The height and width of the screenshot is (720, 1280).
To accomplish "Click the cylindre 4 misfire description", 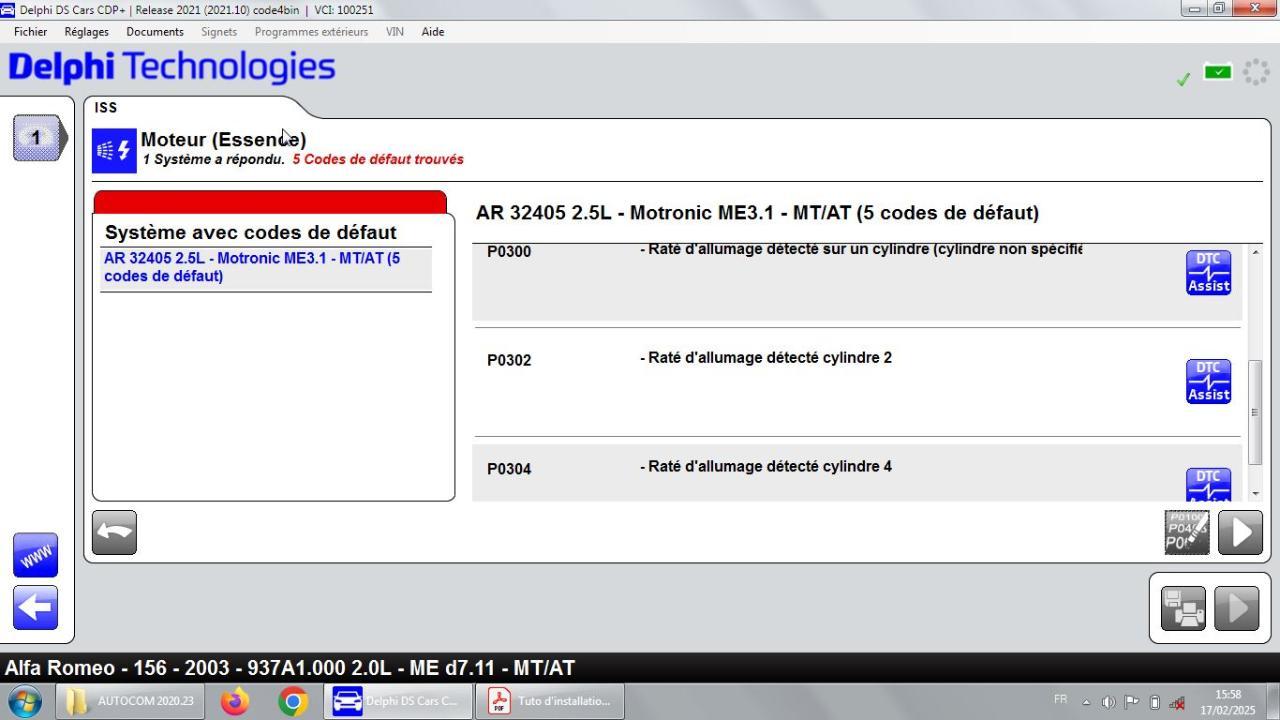I will tap(766, 467).
